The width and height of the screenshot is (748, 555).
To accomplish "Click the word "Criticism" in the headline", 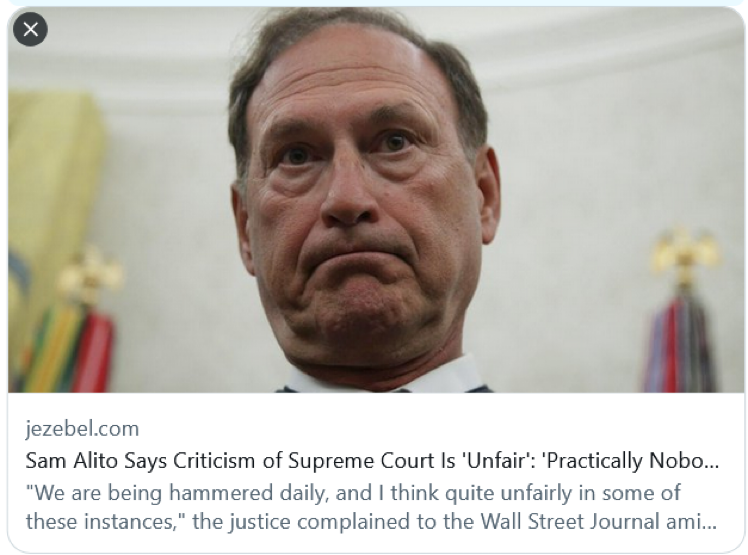I will click(x=212, y=462).
